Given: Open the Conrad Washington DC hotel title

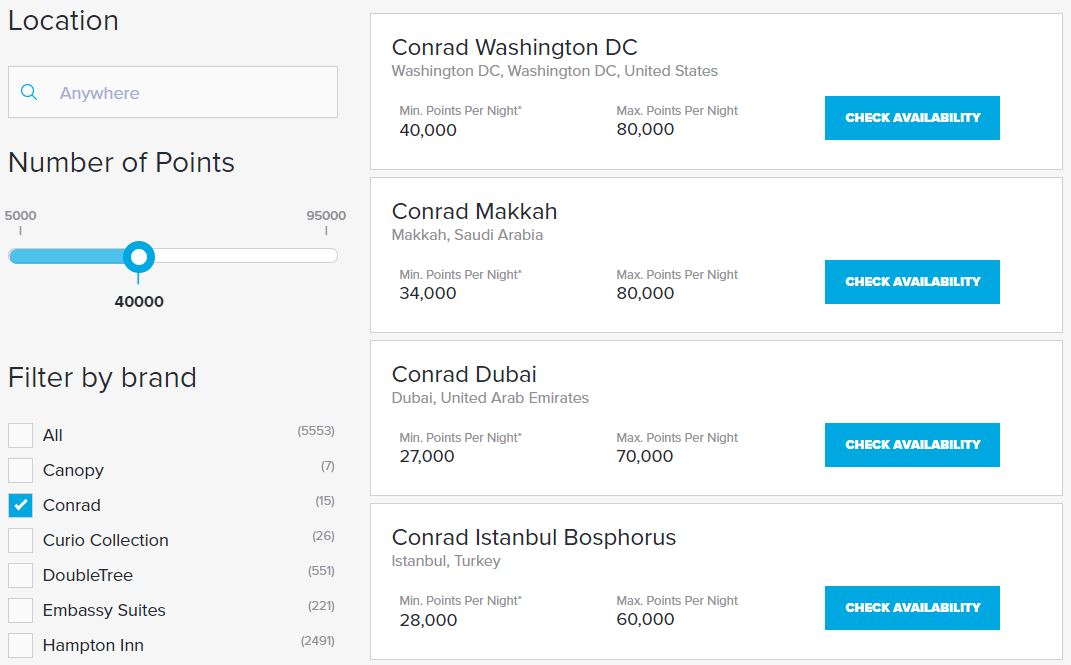Looking at the screenshot, I should [514, 47].
